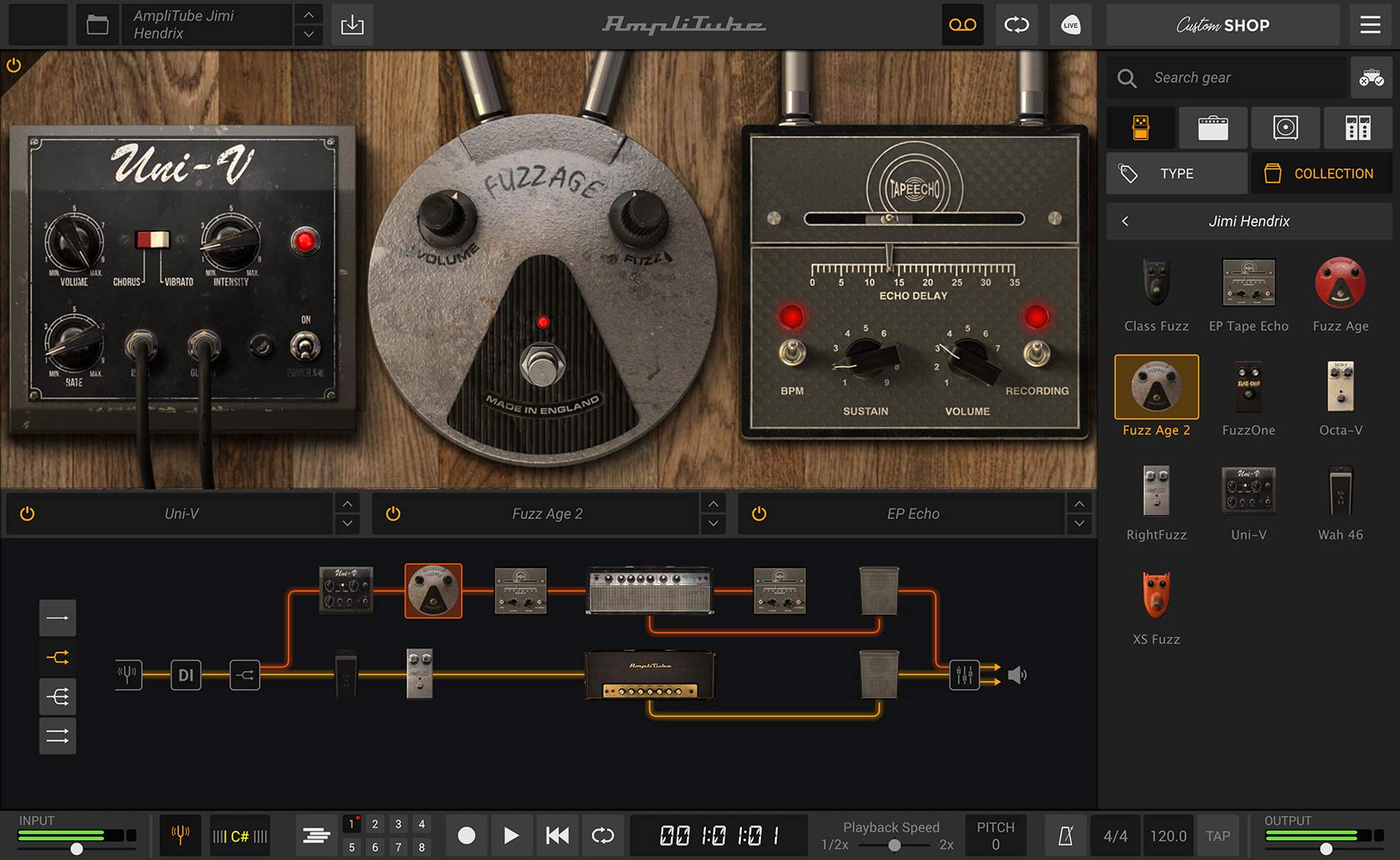The height and width of the screenshot is (860, 1400).
Task: Click Fuzz Age 2 slot down chevron
Action: tap(712, 523)
